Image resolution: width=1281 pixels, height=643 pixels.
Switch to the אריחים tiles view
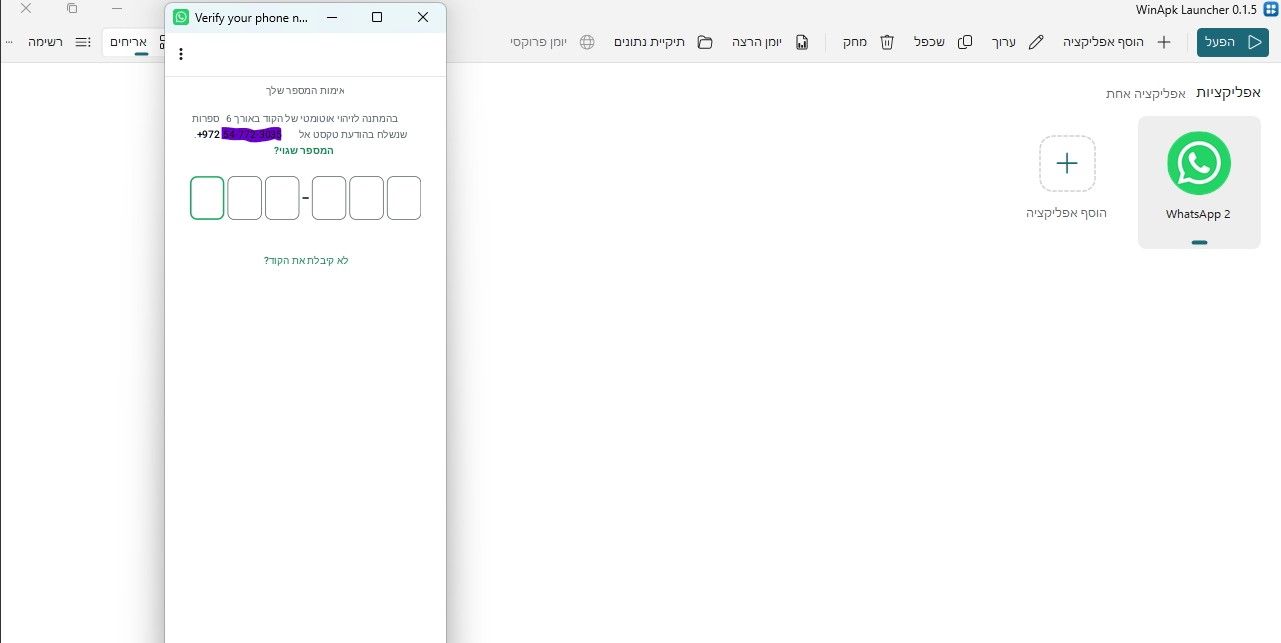point(135,42)
